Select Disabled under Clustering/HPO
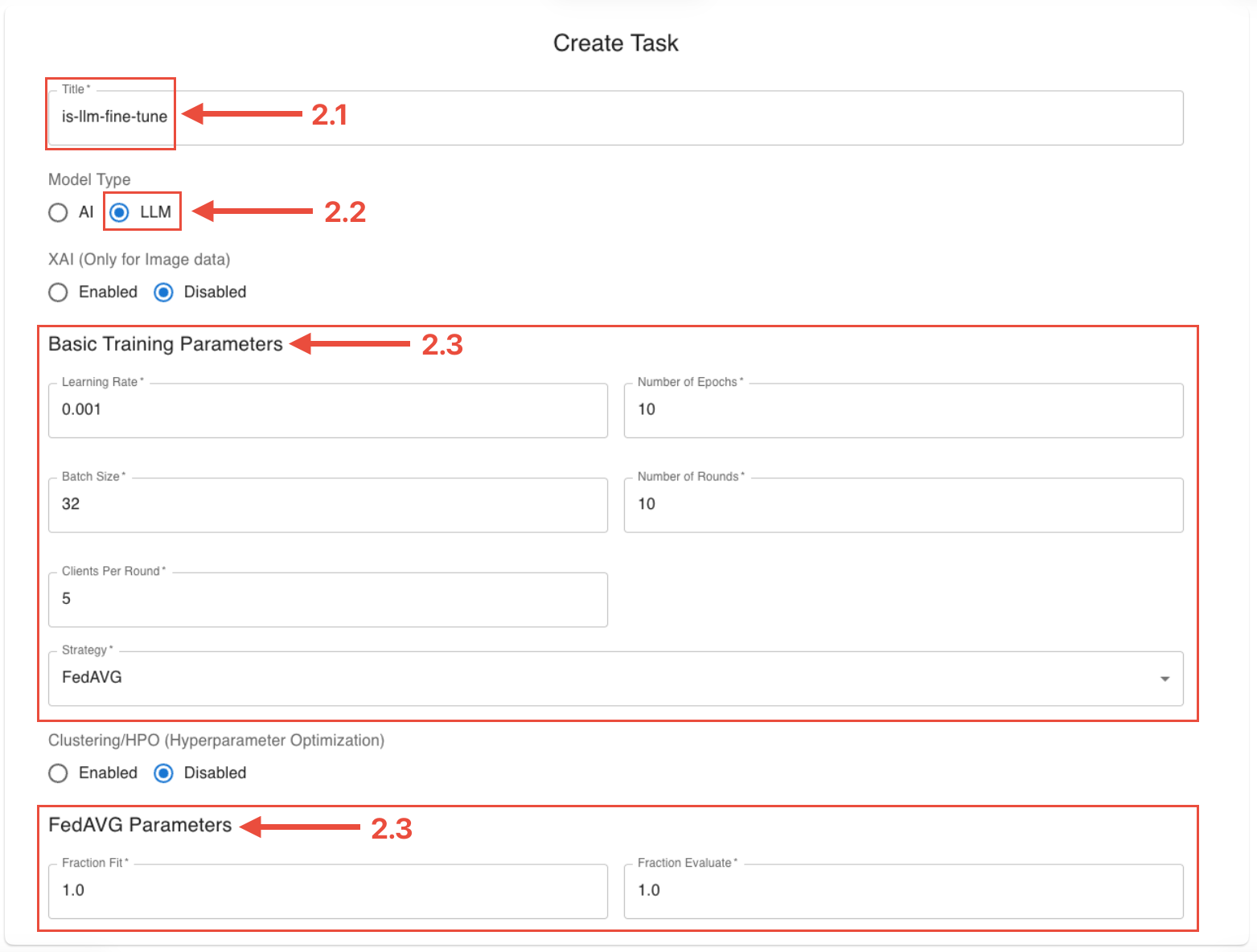This screenshot has width=1257, height=952. [163, 773]
